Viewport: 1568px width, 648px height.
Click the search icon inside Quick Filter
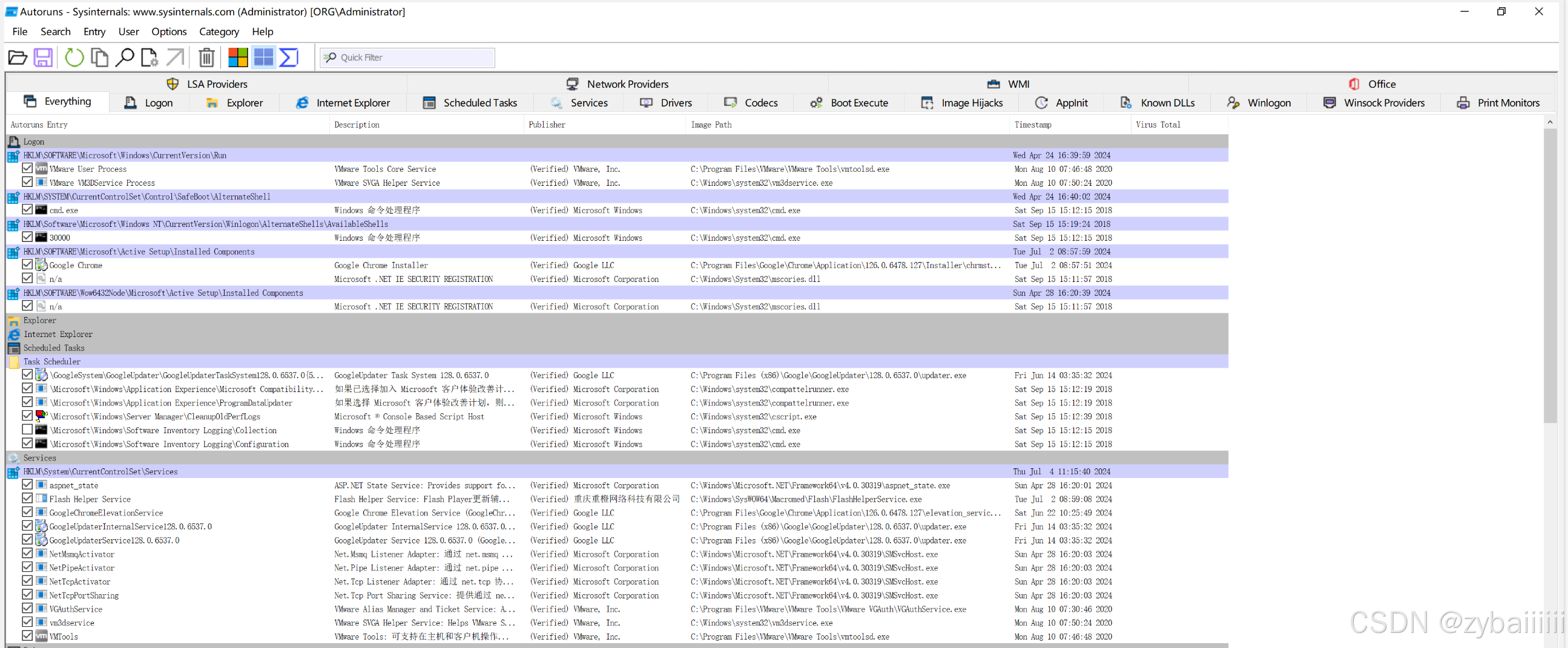click(x=330, y=57)
